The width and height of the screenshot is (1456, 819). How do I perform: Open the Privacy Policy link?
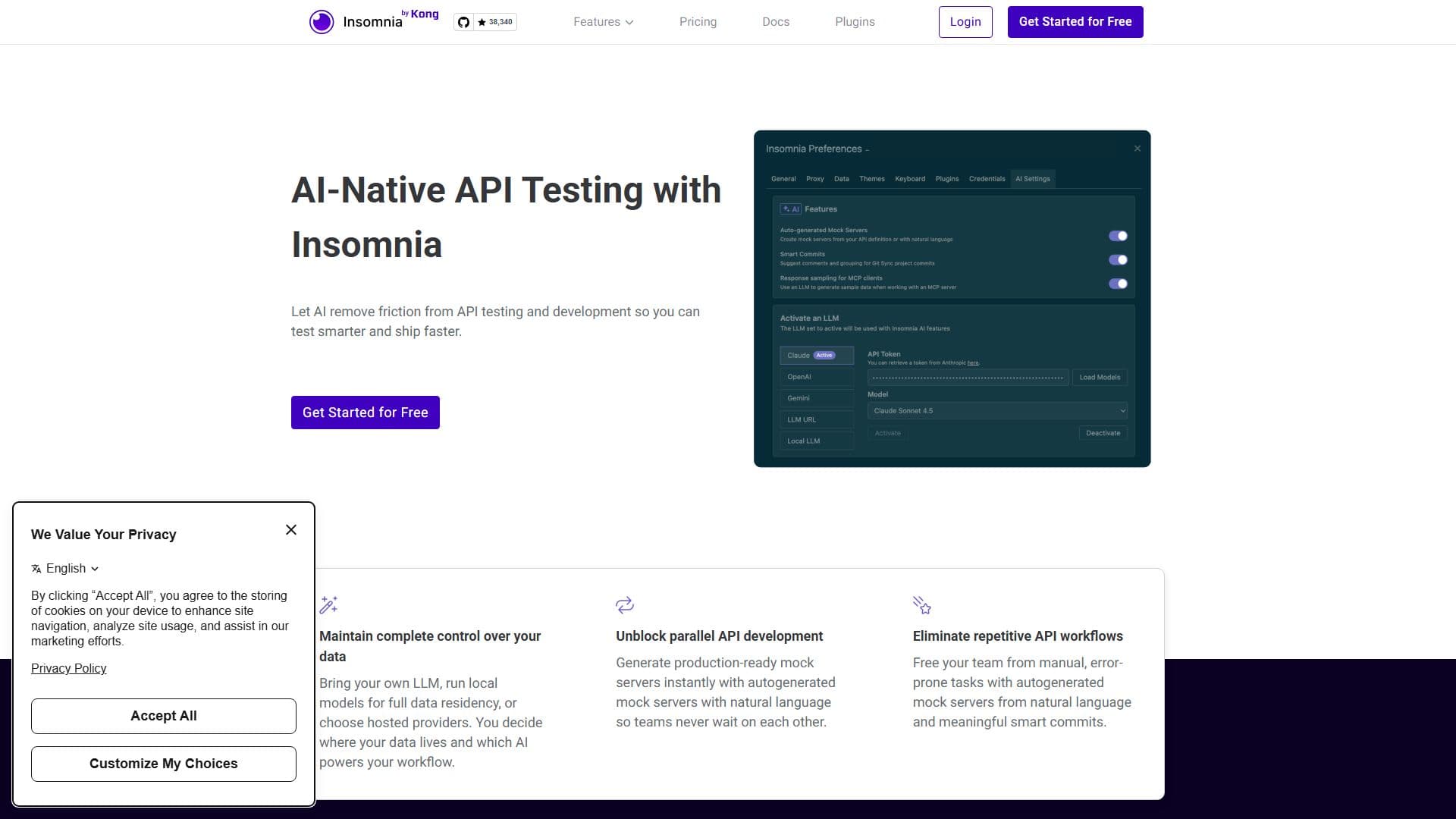click(x=69, y=668)
